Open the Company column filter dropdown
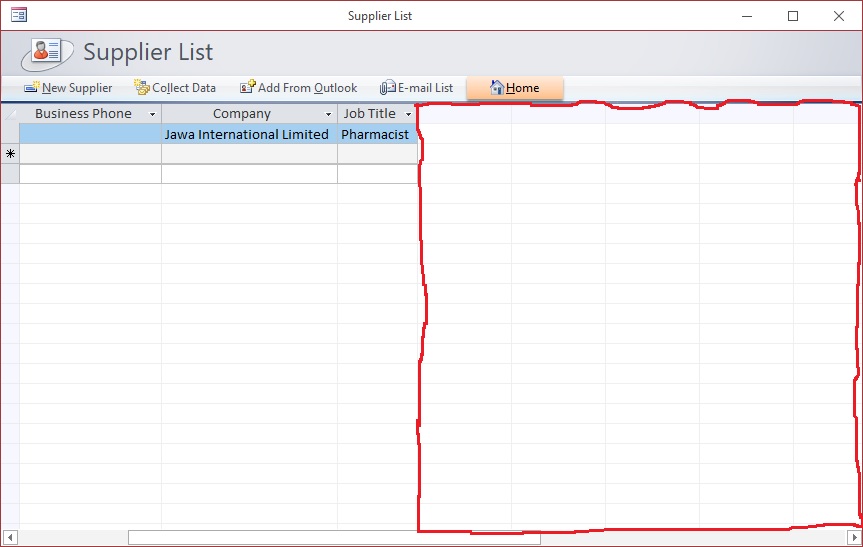 tap(329, 114)
